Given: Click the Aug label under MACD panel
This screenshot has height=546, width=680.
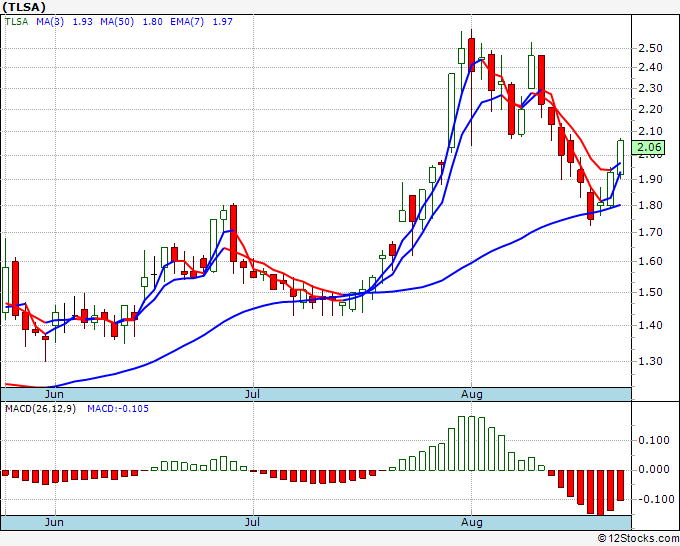Looking at the screenshot, I should click(471, 522).
